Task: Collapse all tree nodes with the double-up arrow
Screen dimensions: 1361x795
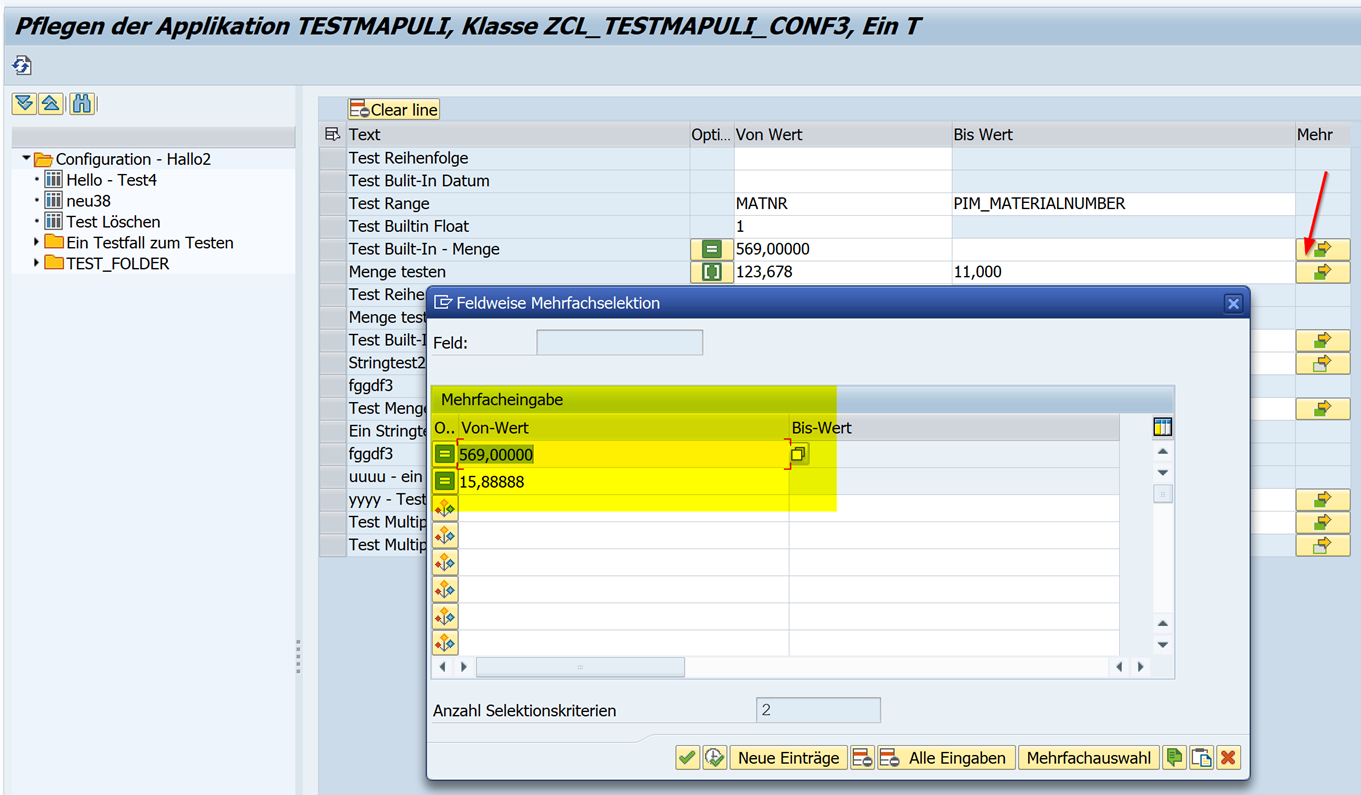Action: [x=51, y=104]
